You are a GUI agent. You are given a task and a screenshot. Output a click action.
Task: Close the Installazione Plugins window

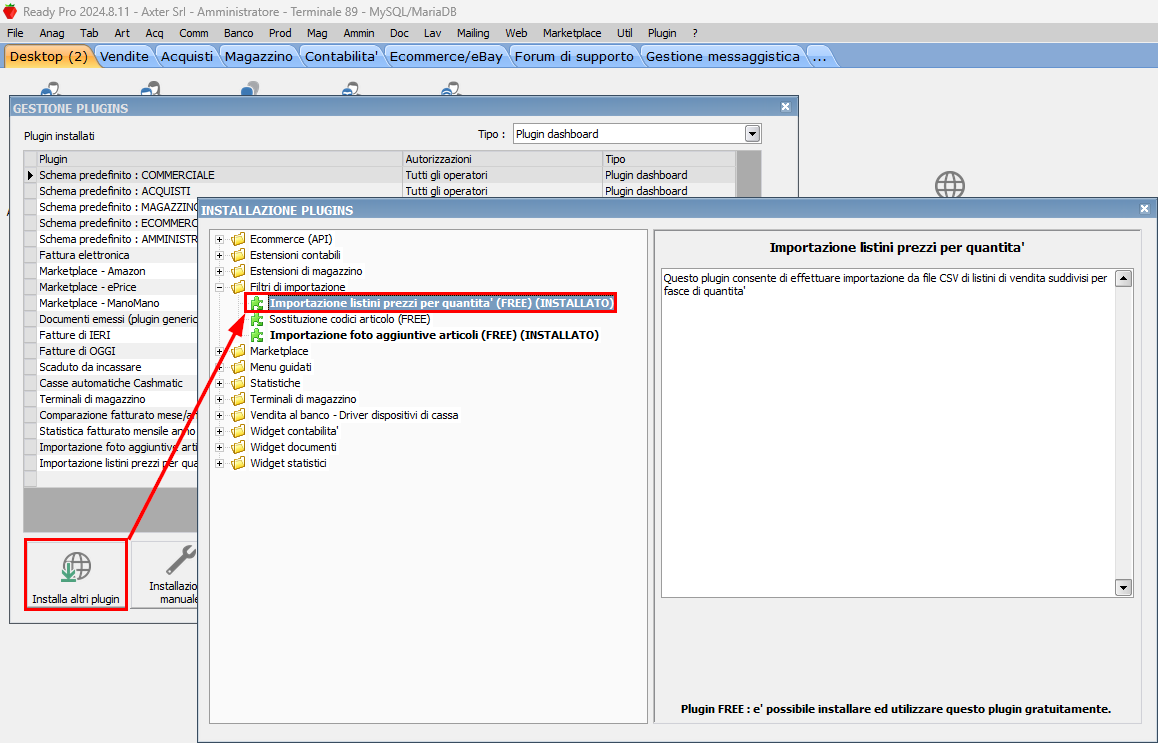(x=1144, y=209)
